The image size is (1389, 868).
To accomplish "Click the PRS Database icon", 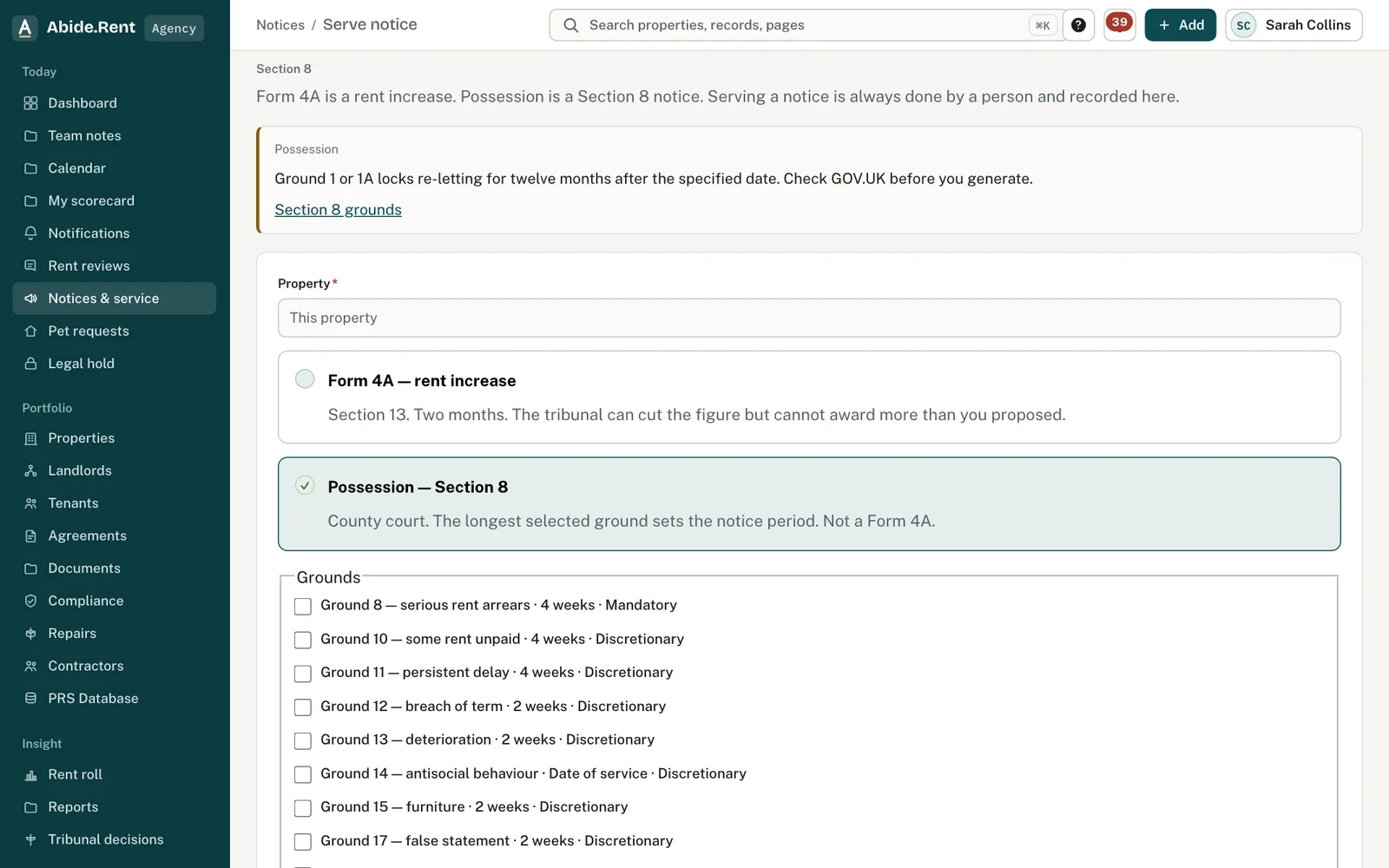I will click(x=30, y=699).
